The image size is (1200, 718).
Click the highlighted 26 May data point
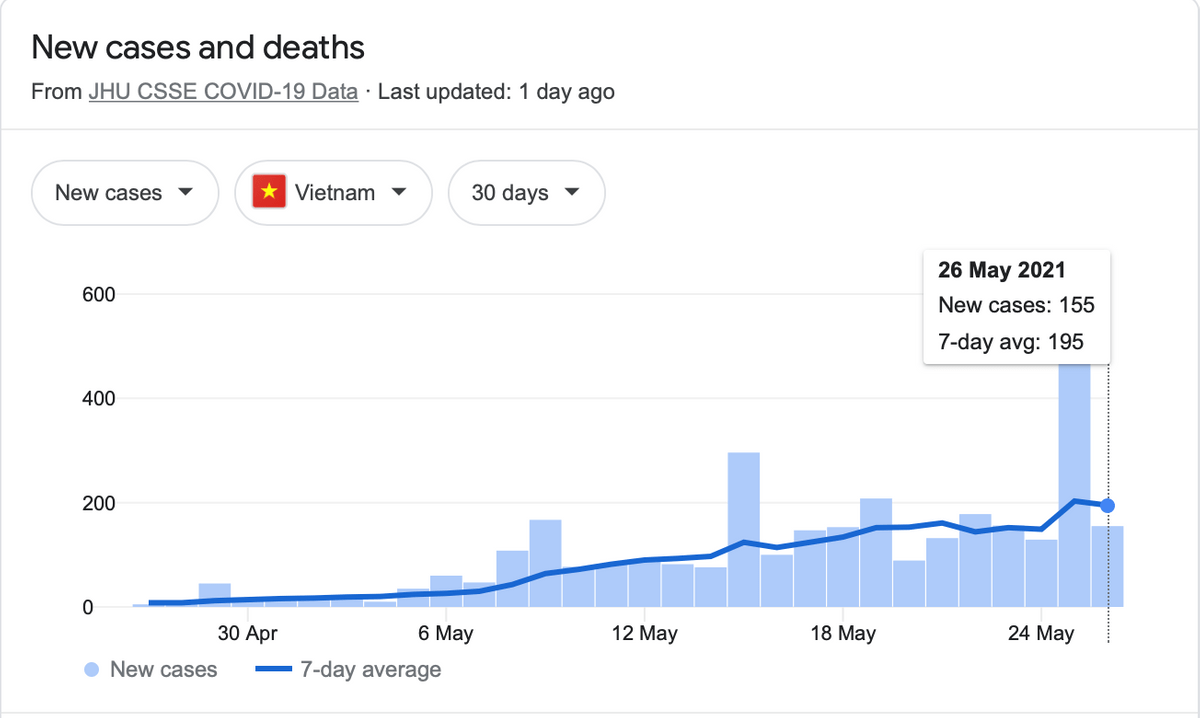[1107, 506]
